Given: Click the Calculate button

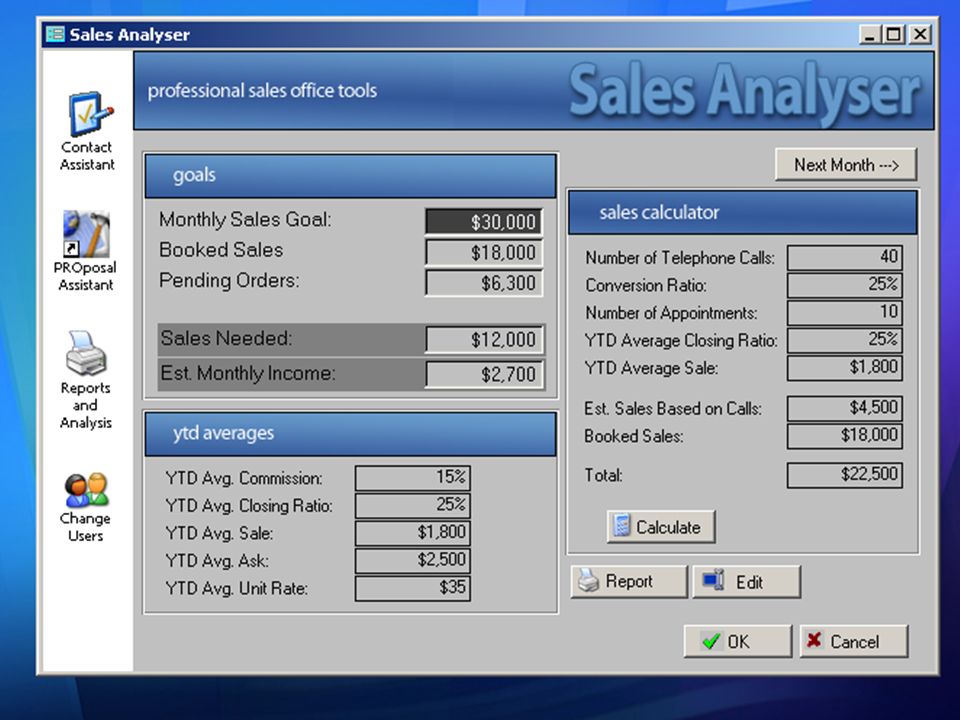Looking at the screenshot, I should click(x=661, y=527).
